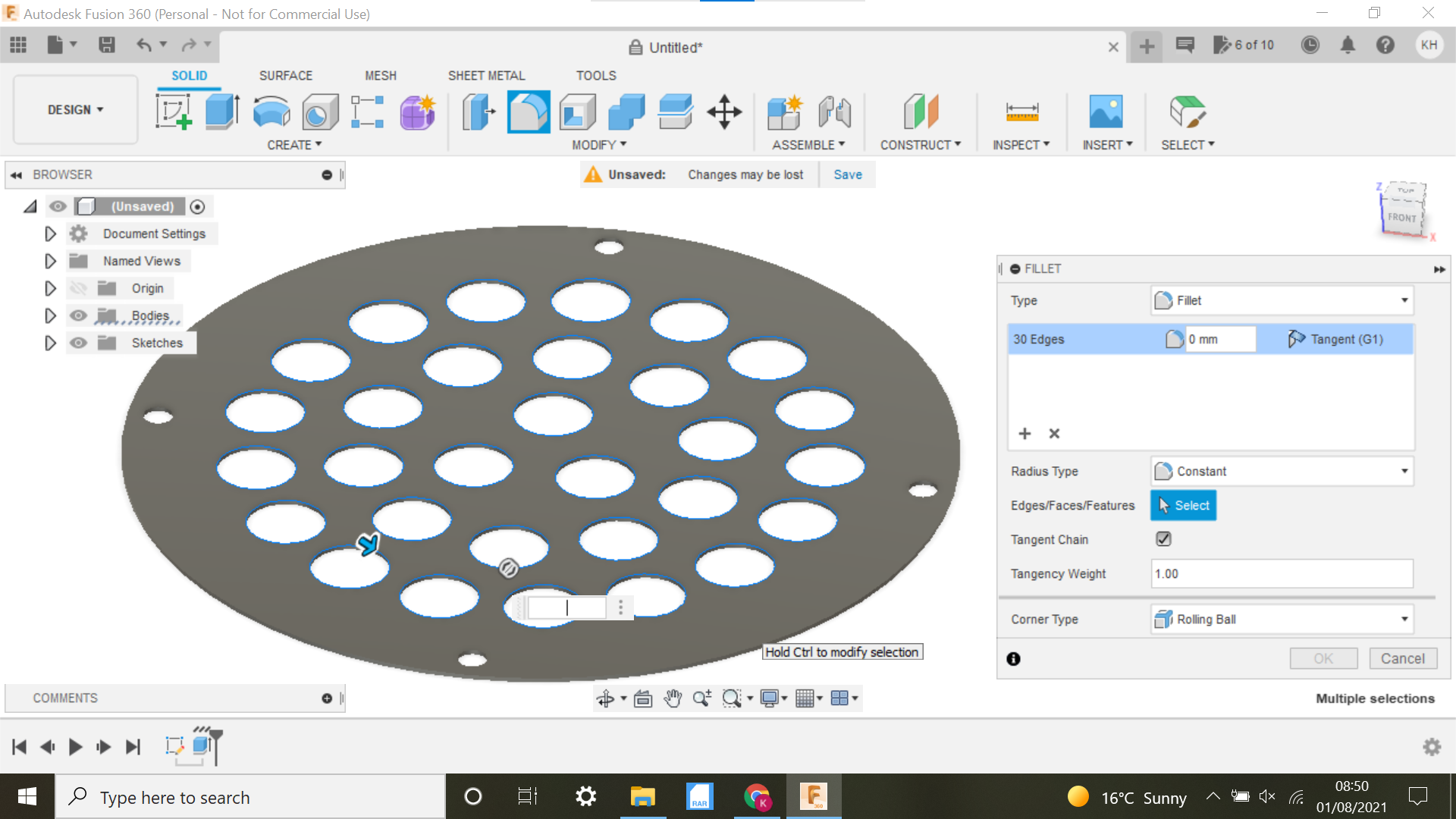Click the Undo icon

144,45
